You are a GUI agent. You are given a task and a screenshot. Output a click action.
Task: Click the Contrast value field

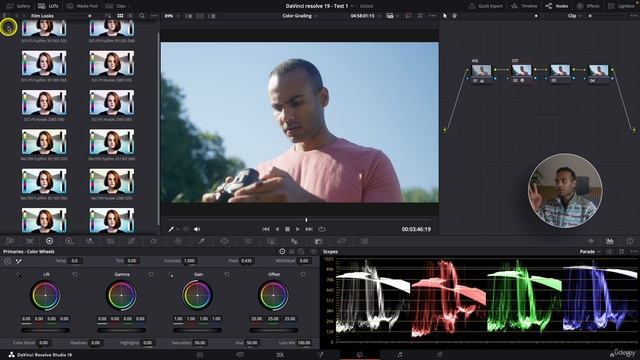(x=189, y=260)
